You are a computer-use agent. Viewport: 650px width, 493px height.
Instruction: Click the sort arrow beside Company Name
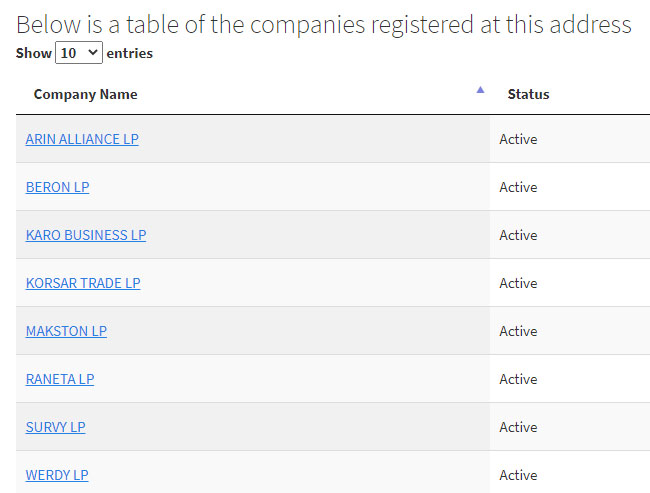(x=480, y=90)
